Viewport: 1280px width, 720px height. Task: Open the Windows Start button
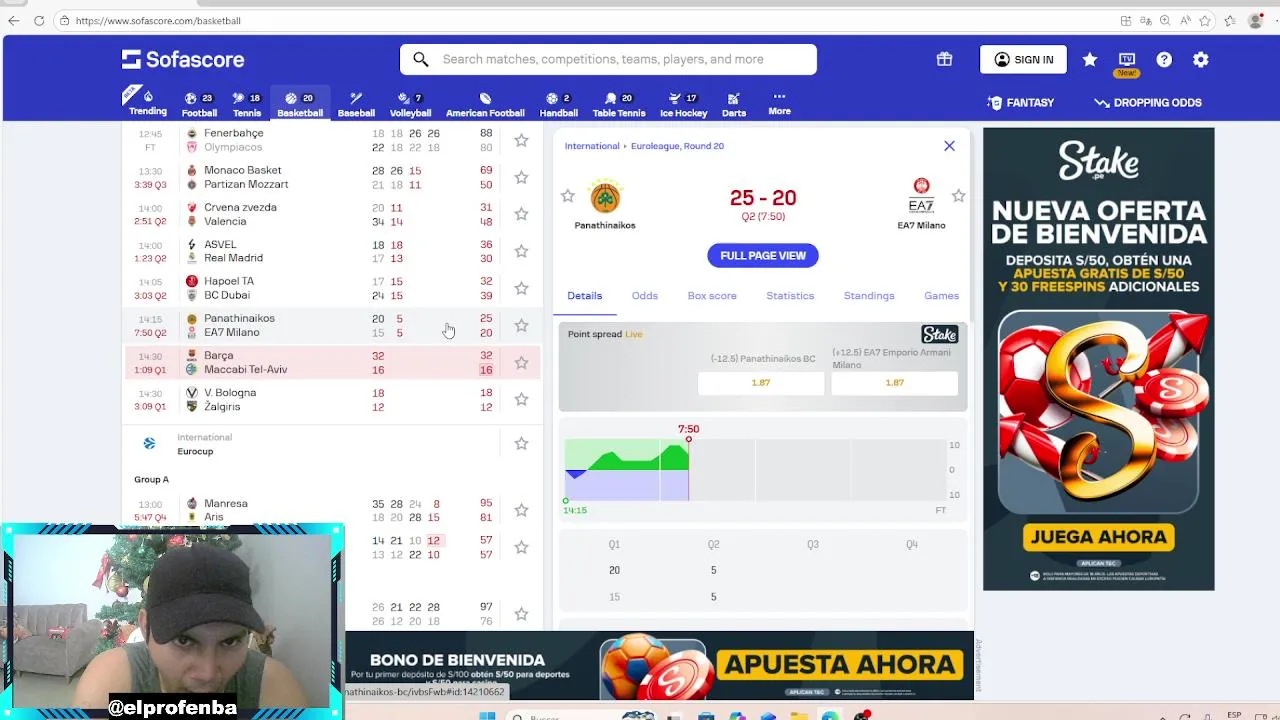coord(487,716)
